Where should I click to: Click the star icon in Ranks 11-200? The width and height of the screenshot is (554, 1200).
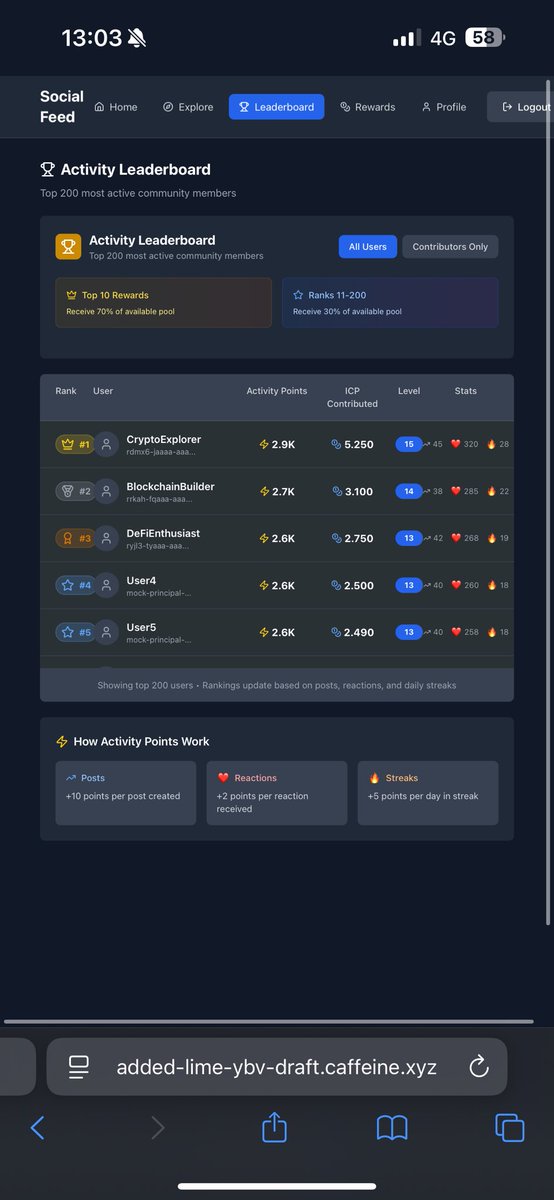[x=298, y=296]
